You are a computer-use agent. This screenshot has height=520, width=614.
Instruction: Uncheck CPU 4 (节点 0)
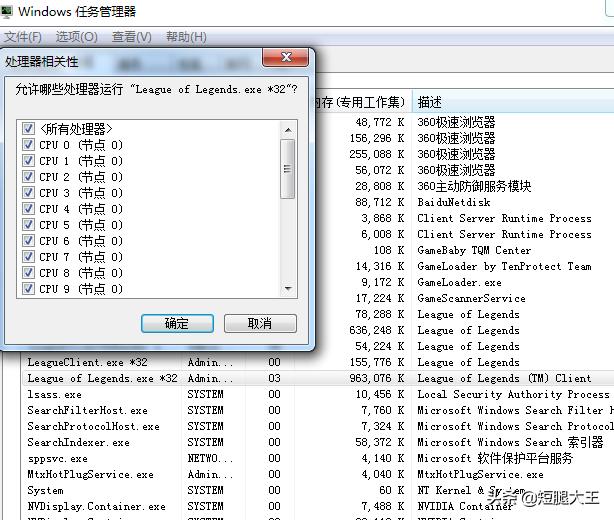[28, 209]
